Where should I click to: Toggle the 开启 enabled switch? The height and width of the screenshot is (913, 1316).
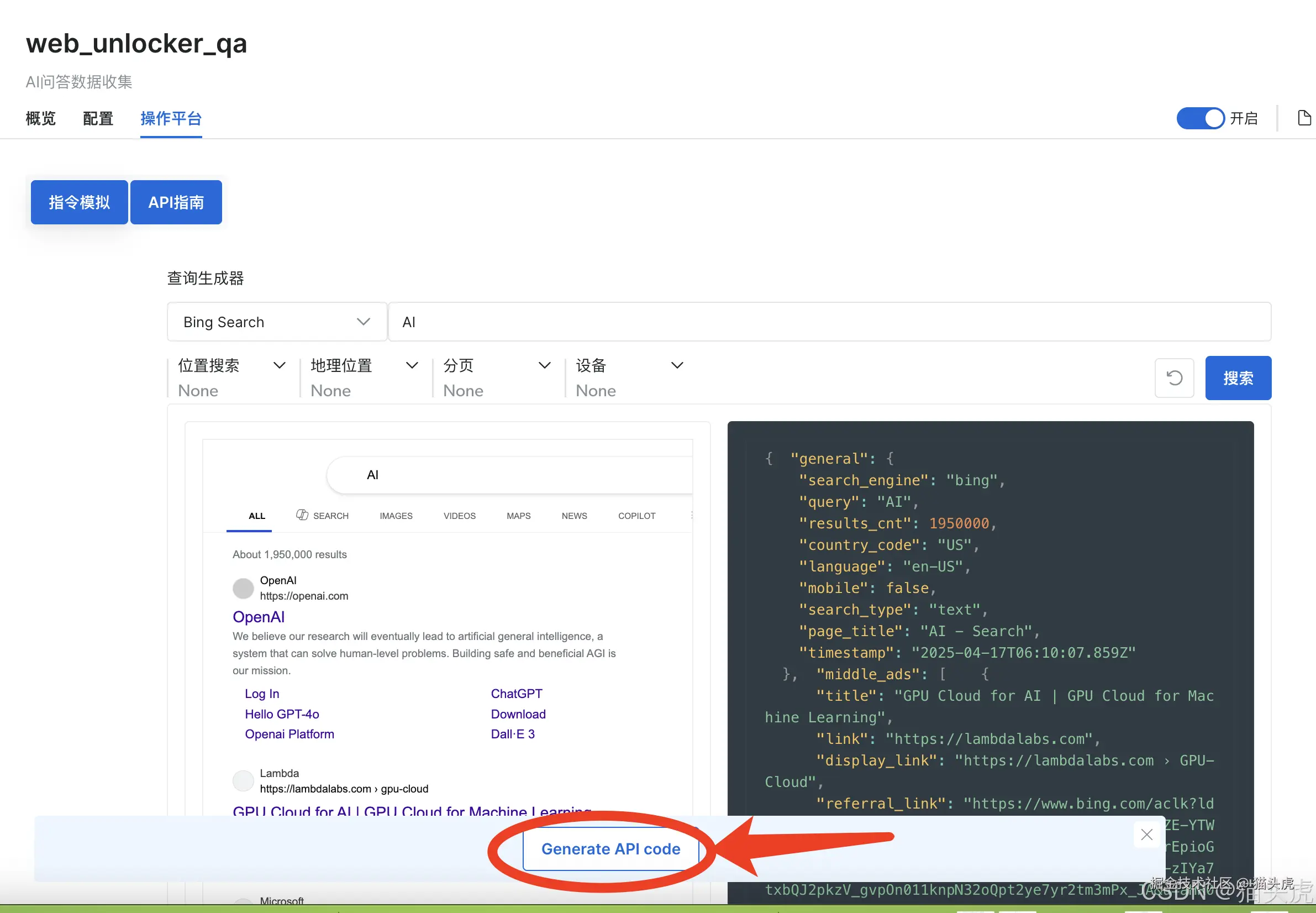coord(1200,118)
